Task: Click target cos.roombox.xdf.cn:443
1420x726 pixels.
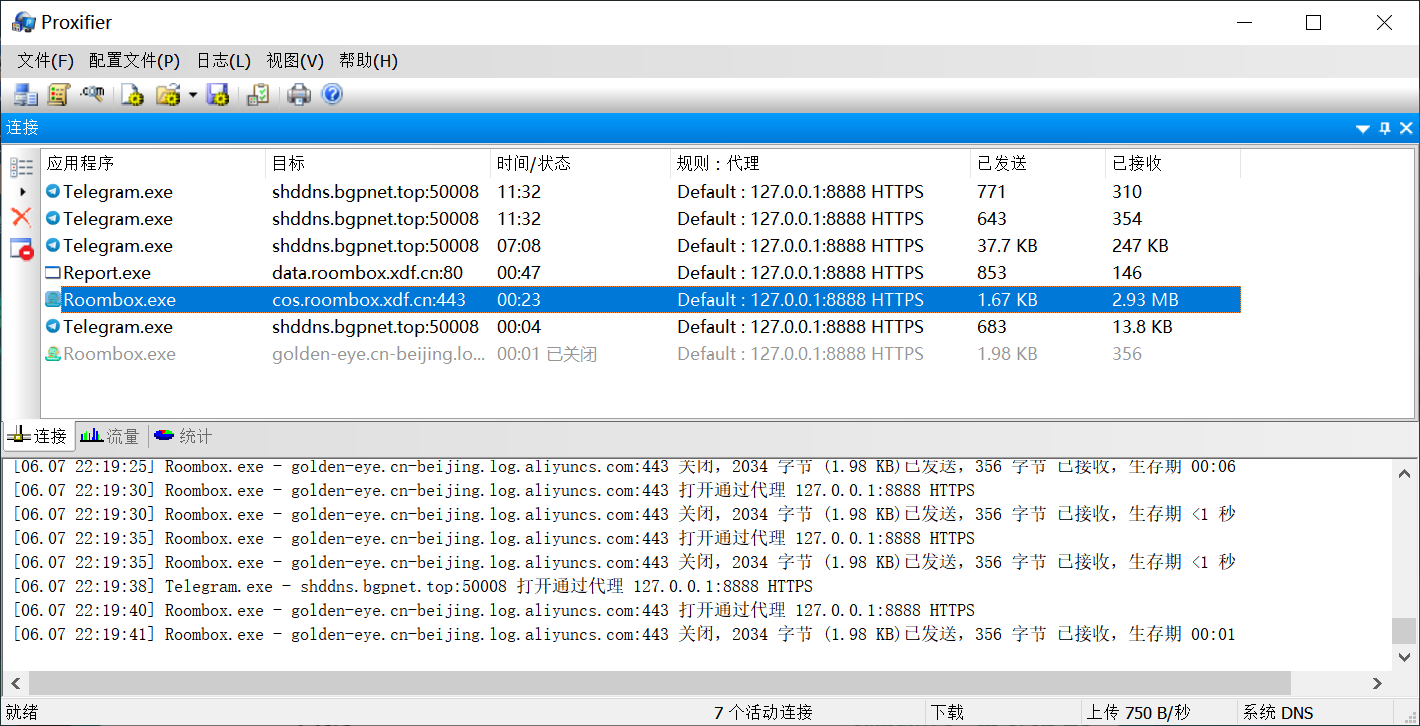Action: coord(369,300)
